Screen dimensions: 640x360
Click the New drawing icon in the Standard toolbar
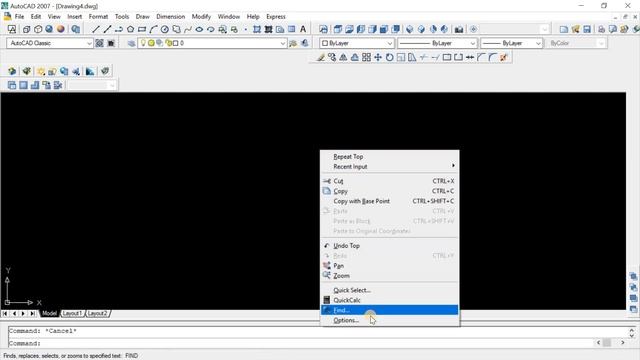pyautogui.click(x=564, y=29)
